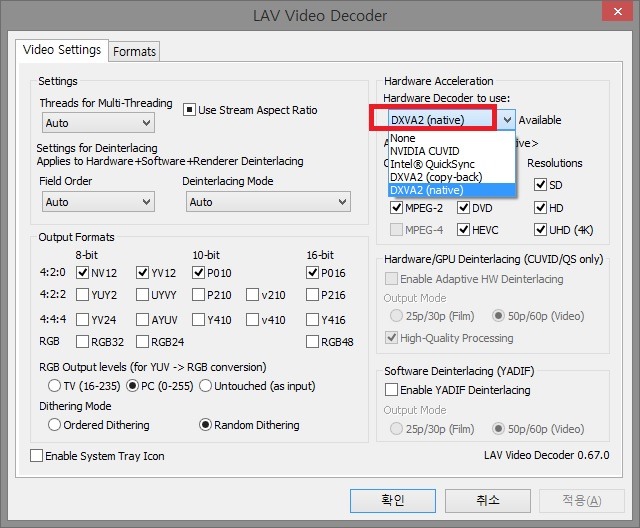Choose NVIDIA CUVID decoder option
The height and width of the screenshot is (528, 640).
pos(451,151)
